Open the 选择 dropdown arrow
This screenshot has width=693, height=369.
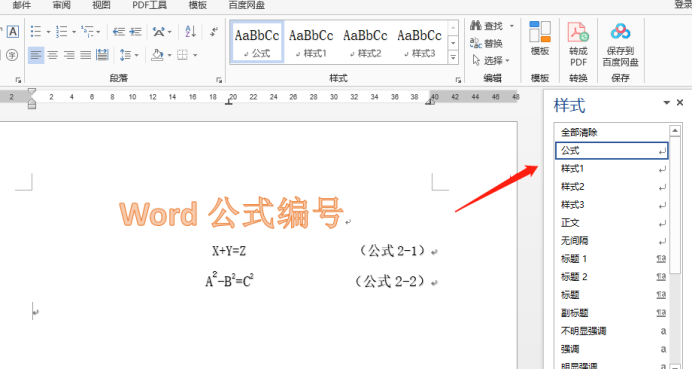[x=508, y=61]
